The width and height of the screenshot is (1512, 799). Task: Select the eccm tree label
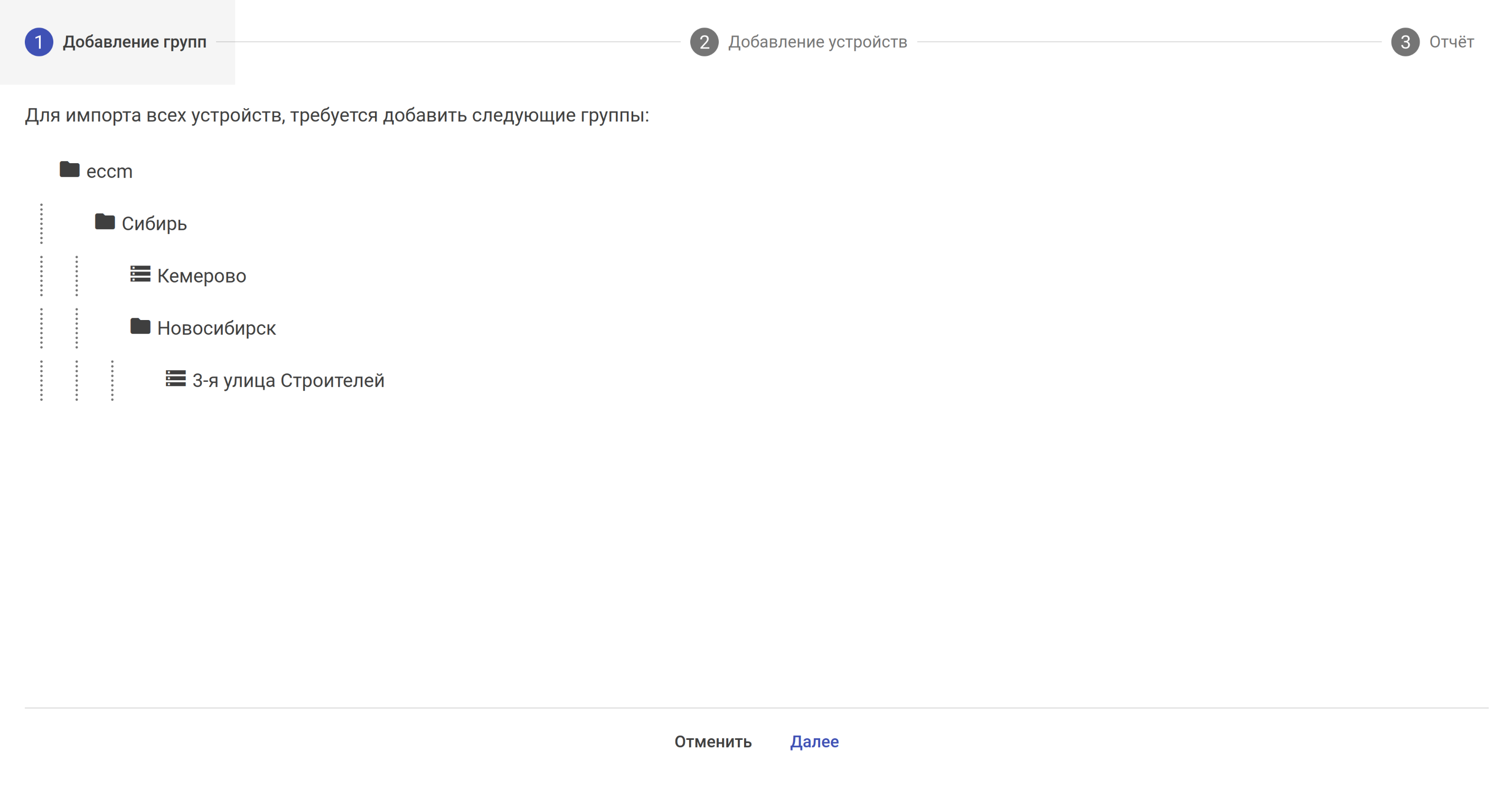[x=109, y=172]
